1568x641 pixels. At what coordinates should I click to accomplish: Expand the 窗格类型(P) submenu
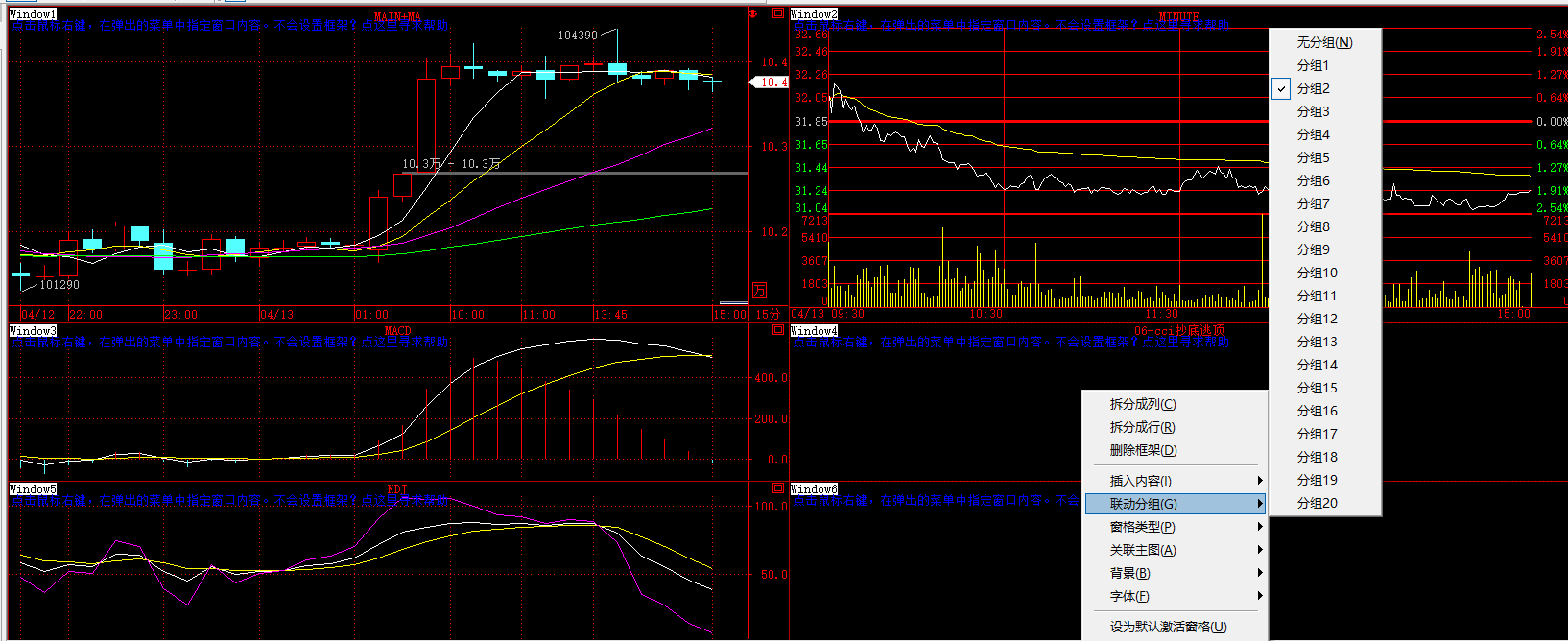[1176, 527]
